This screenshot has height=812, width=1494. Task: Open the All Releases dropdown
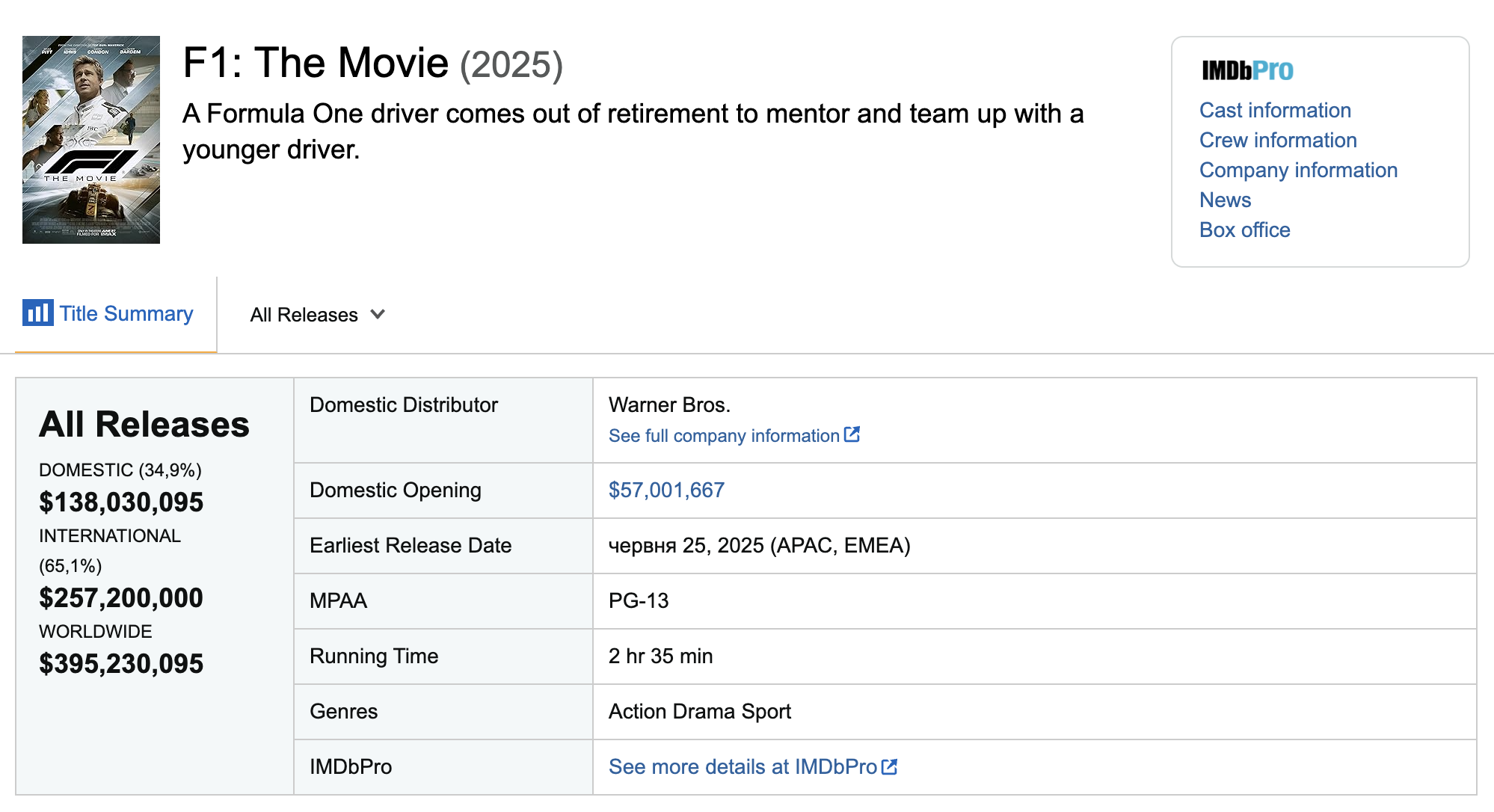pos(317,315)
